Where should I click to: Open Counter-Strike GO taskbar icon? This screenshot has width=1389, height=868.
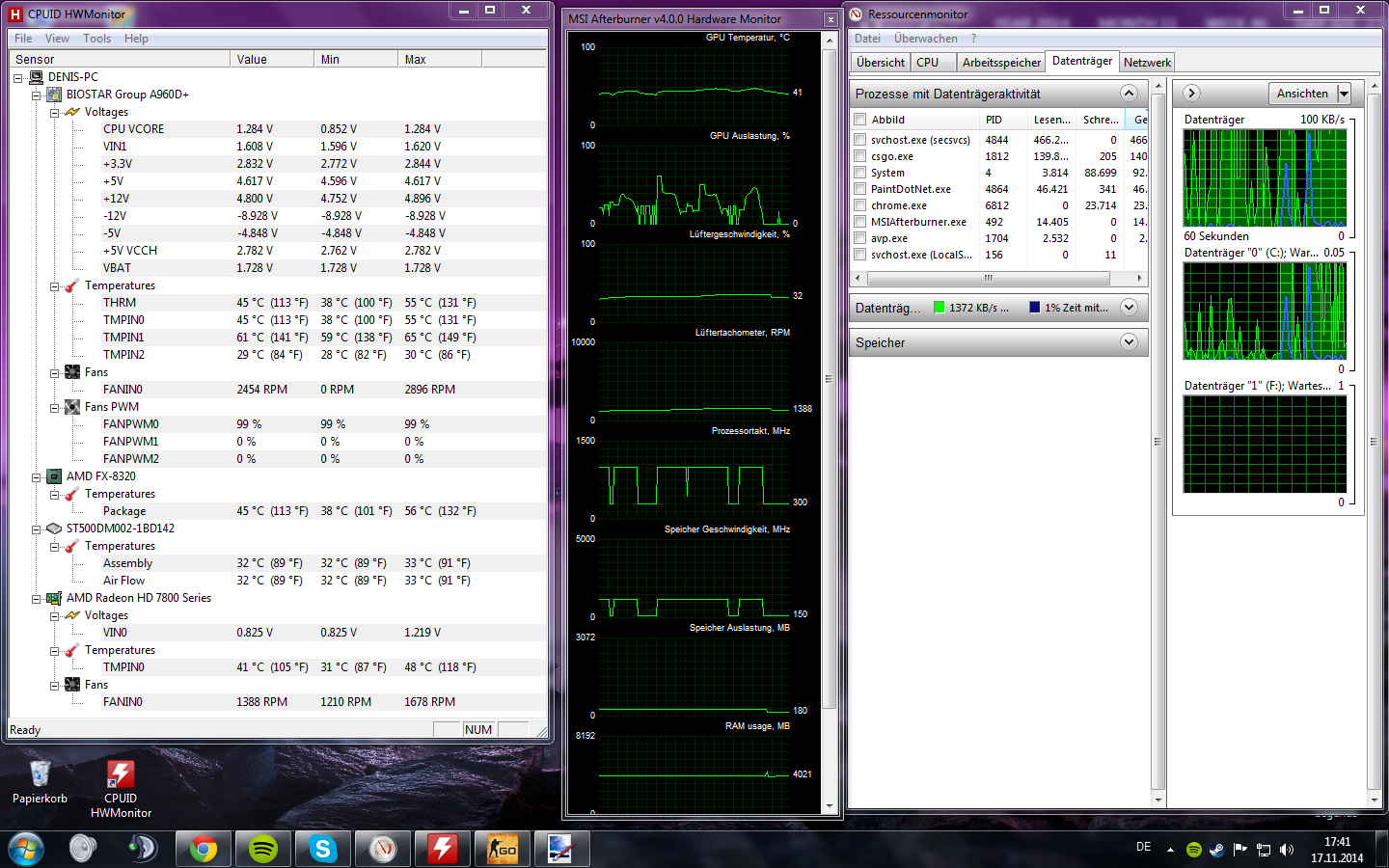(503, 849)
